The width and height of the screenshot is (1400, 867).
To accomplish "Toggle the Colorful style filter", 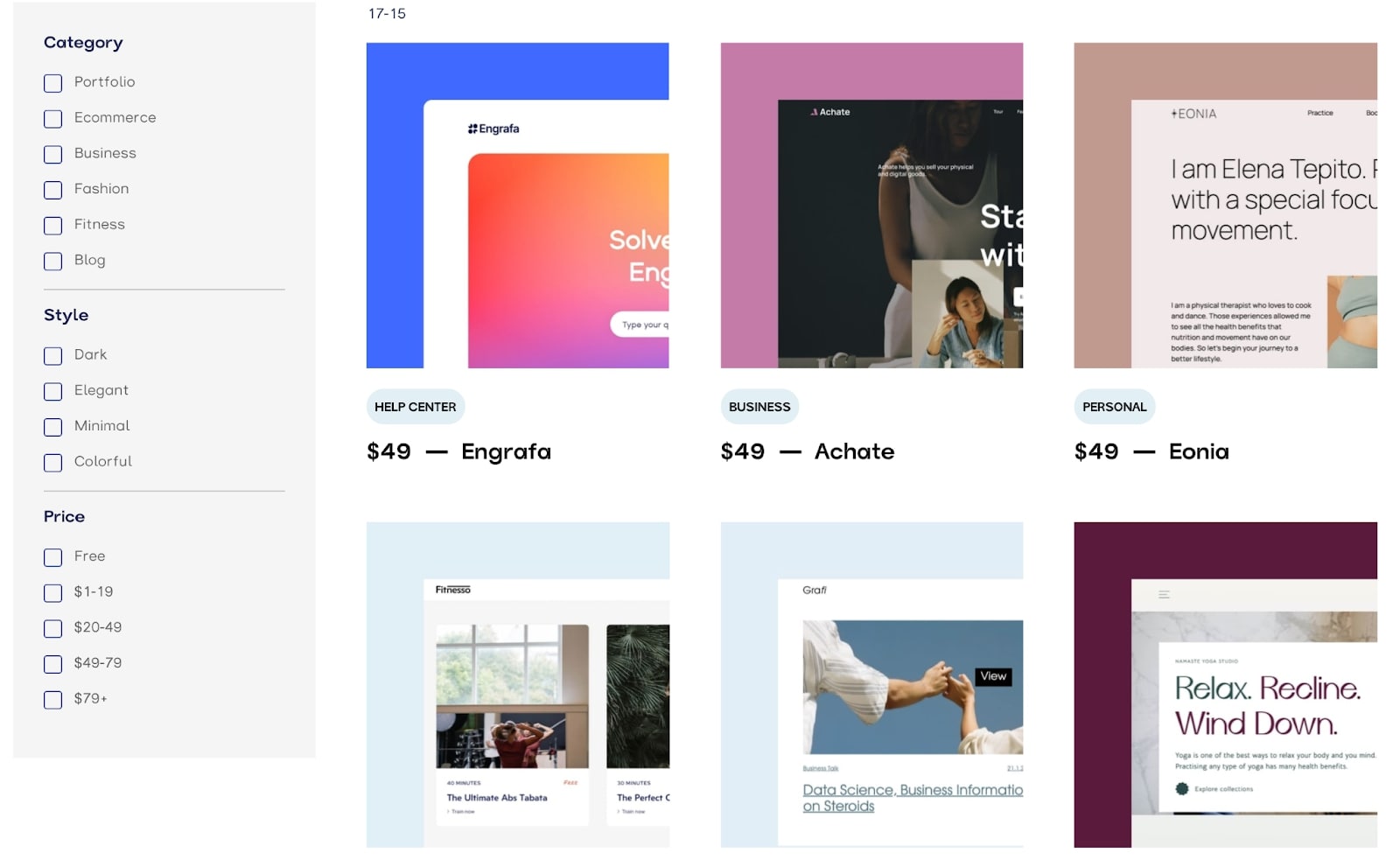I will pyautogui.click(x=53, y=463).
